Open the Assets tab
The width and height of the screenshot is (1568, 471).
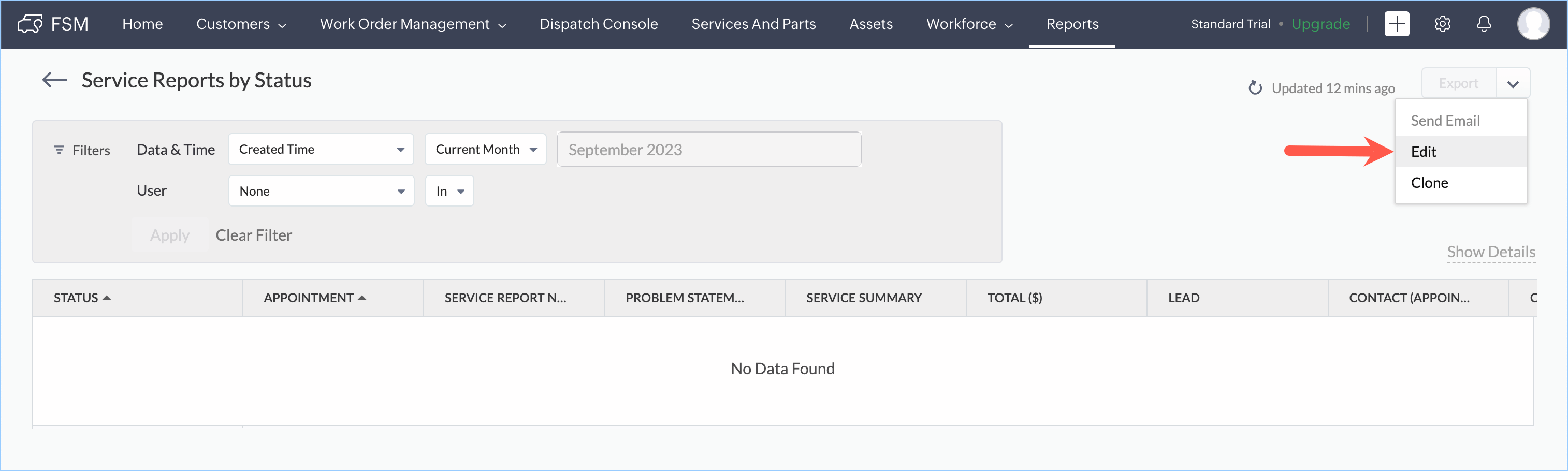pyautogui.click(x=871, y=24)
